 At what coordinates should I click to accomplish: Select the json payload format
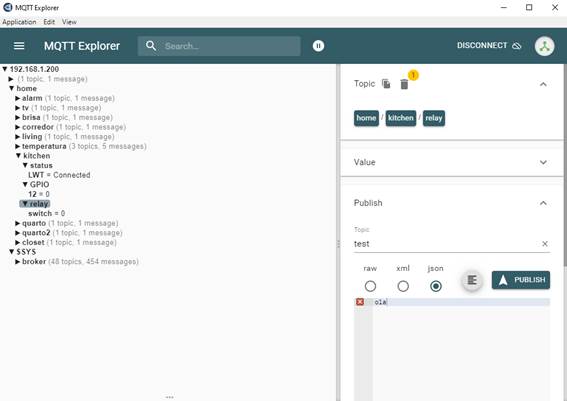coord(436,286)
